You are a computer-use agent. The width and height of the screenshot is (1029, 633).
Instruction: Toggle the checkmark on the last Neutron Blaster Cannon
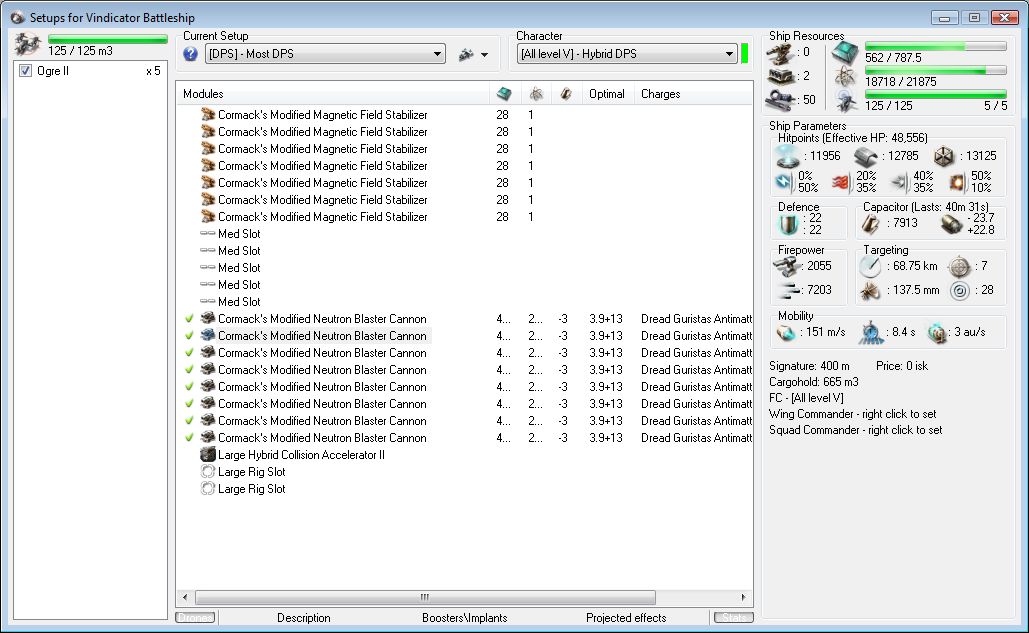pos(190,438)
